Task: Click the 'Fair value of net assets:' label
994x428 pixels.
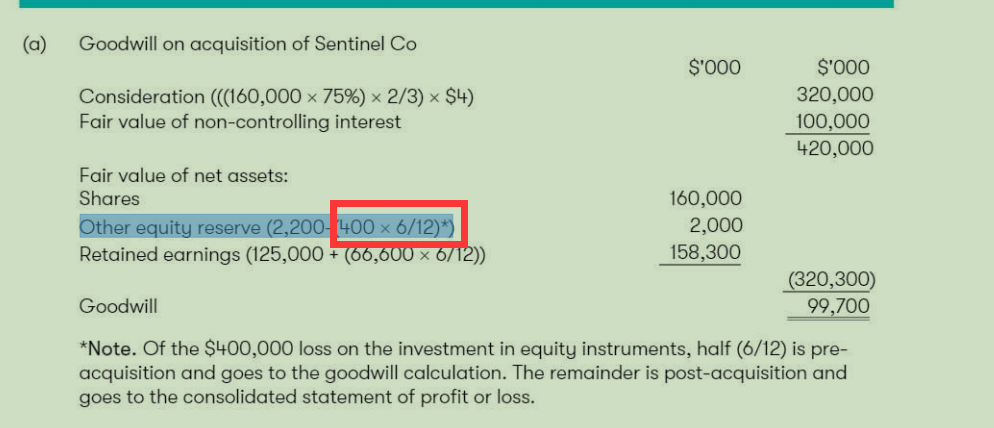Action: [x=184, y=175]
